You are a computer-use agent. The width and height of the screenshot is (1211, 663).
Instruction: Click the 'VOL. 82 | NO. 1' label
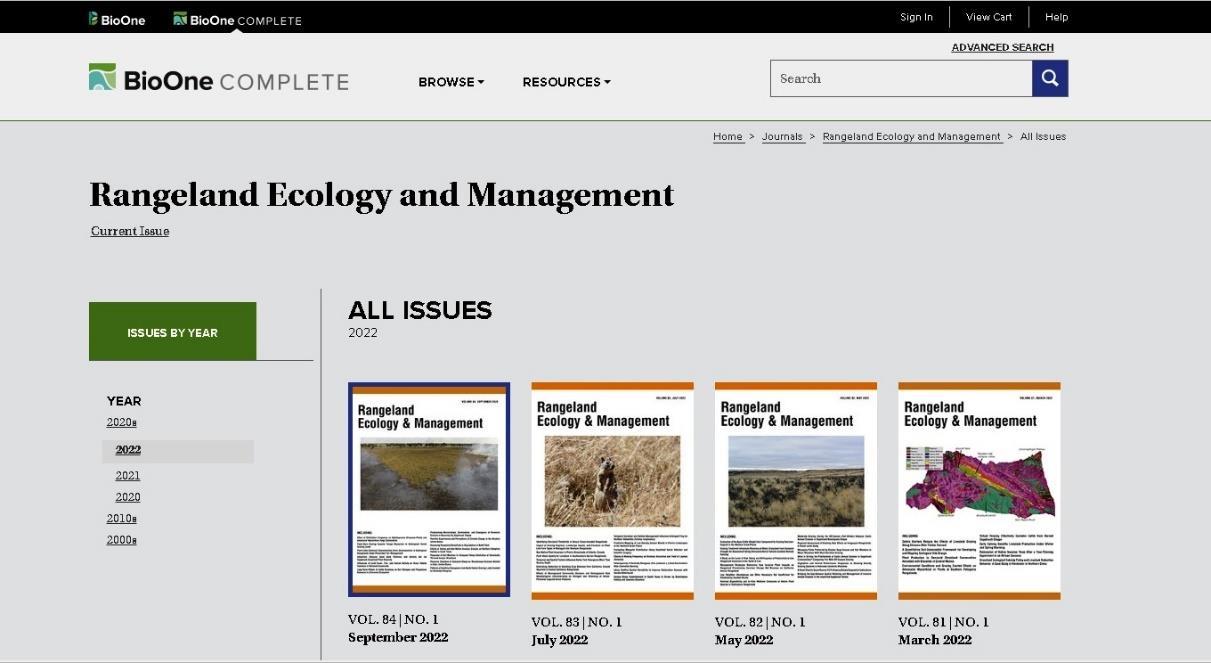tap(760, 622)
